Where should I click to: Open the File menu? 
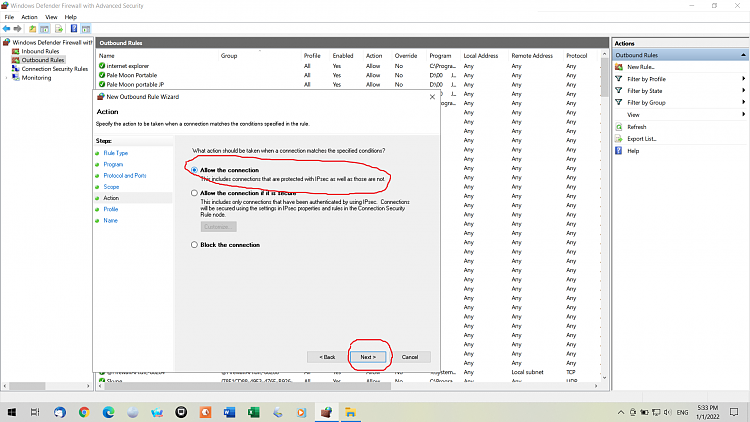9,17
